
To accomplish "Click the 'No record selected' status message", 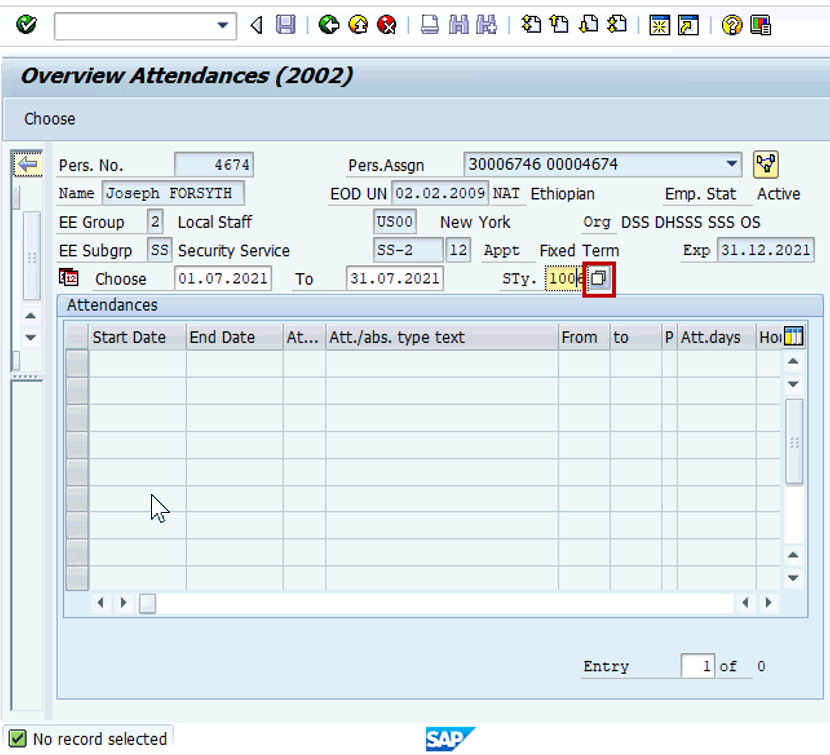I will tap(100, 739).
